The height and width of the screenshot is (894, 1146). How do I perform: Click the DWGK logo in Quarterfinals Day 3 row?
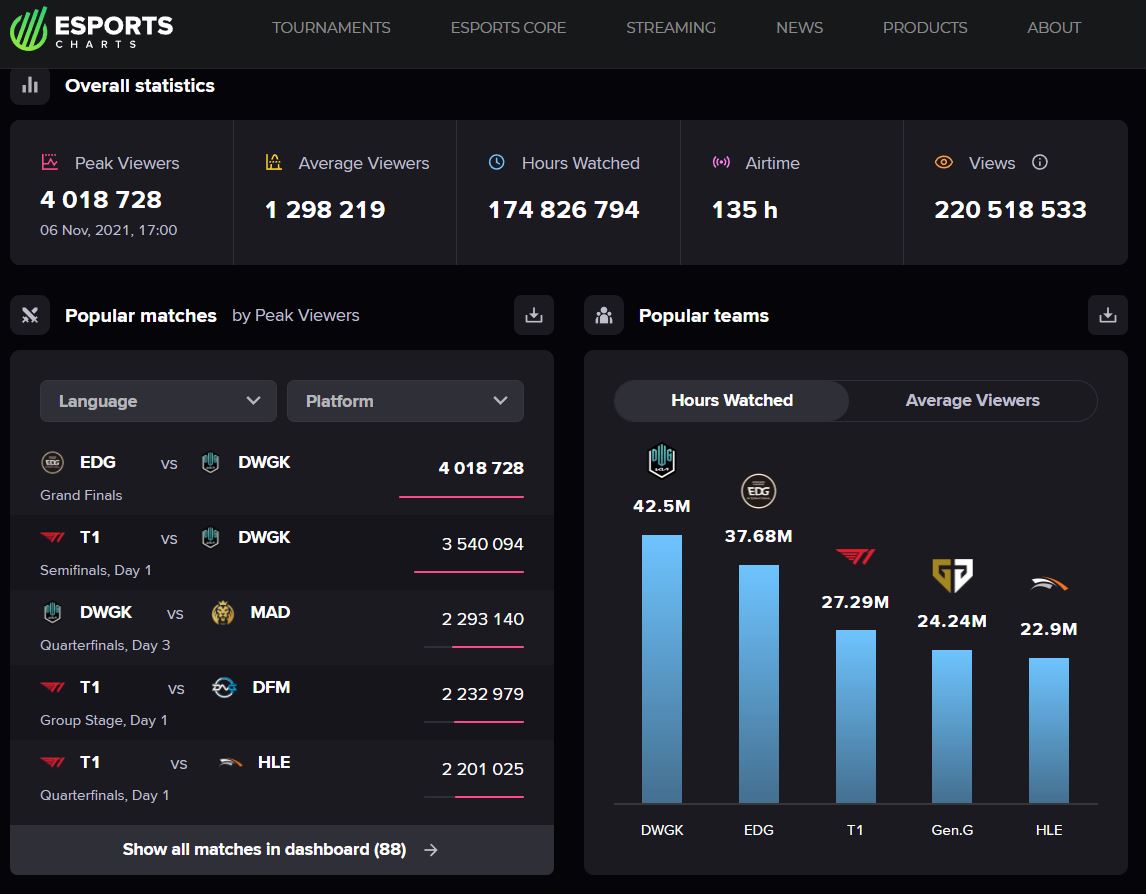[53, 612]
